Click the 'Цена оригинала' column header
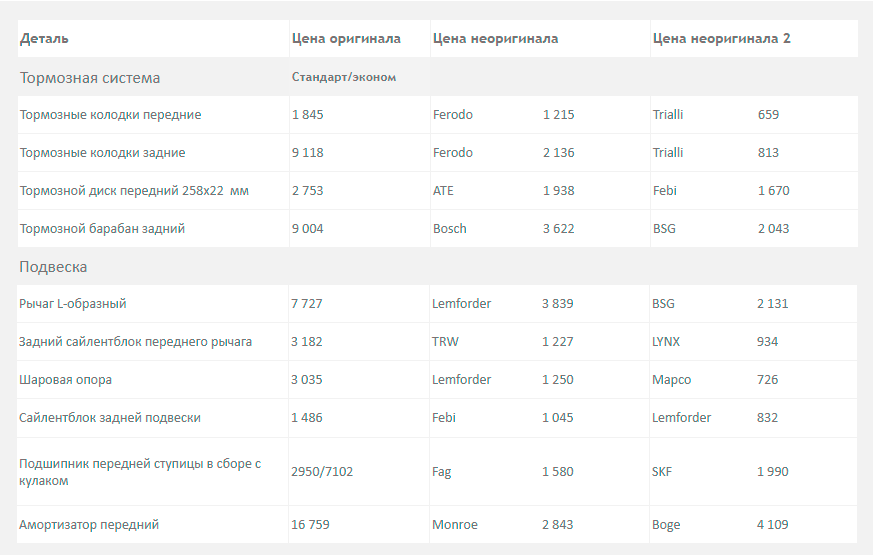 [x=346, y=39]
